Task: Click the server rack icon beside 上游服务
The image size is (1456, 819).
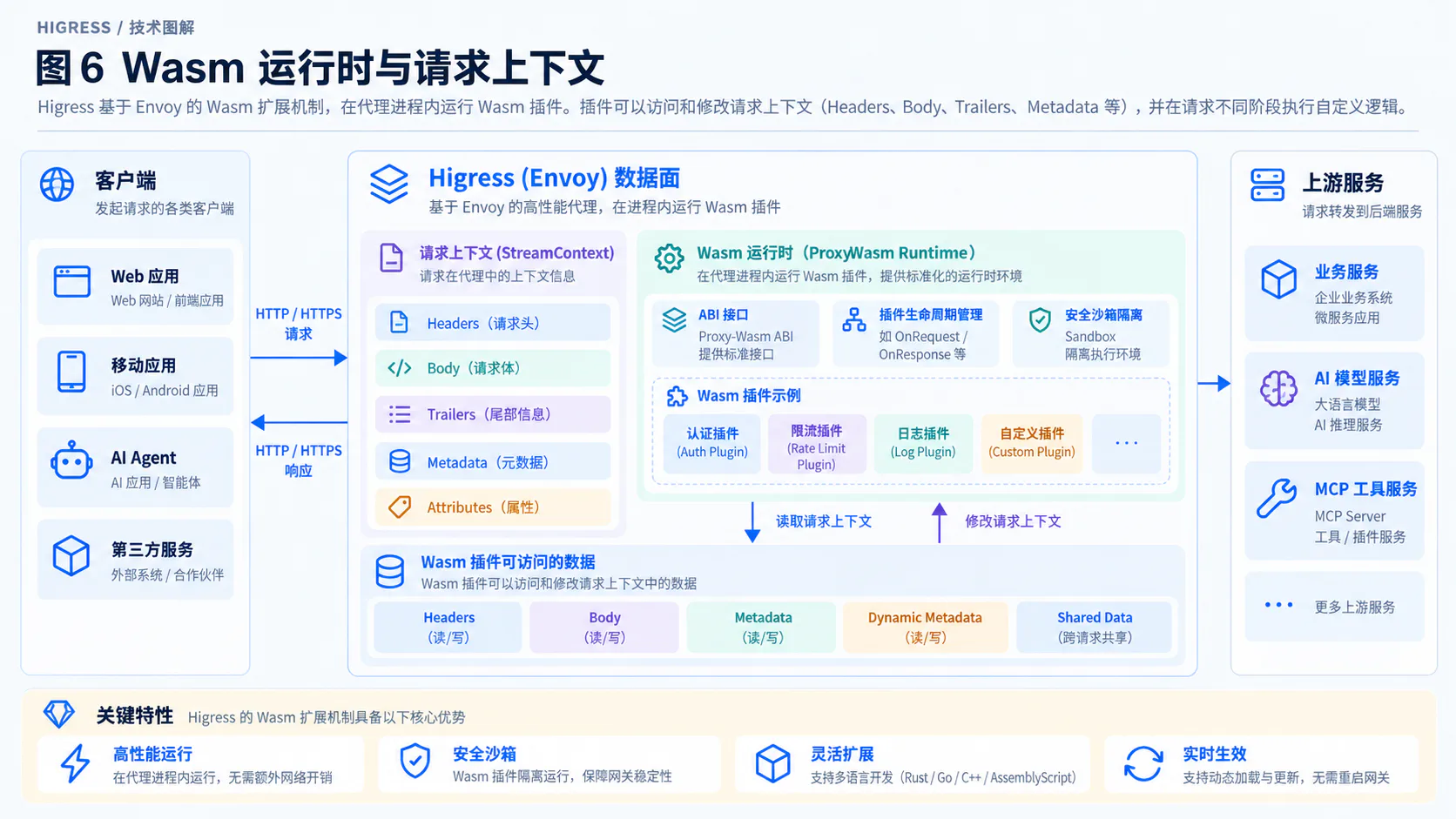Action: click(1267, 185)
